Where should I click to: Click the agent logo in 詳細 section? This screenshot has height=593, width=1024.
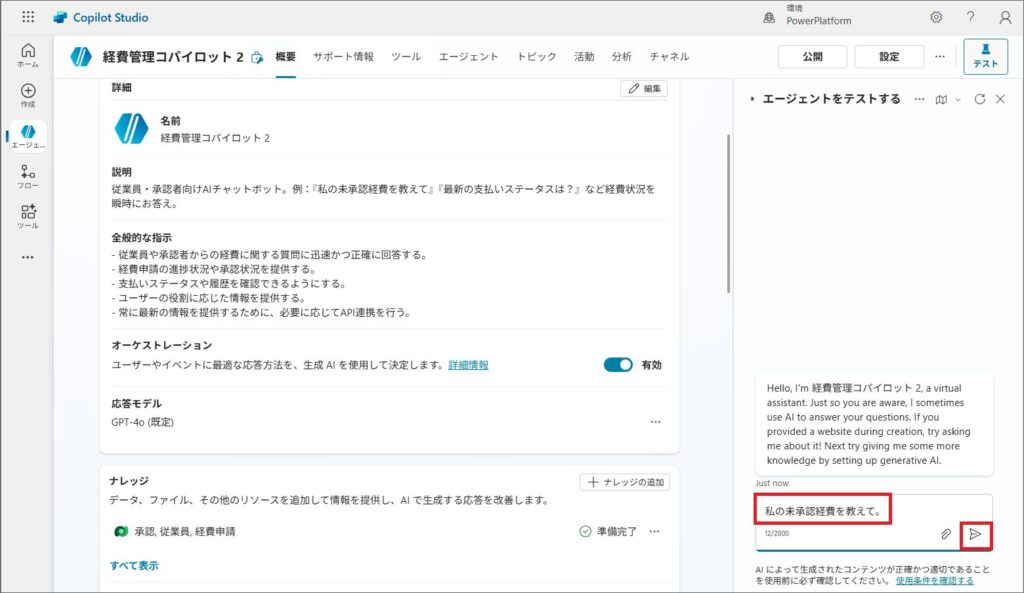131,129
